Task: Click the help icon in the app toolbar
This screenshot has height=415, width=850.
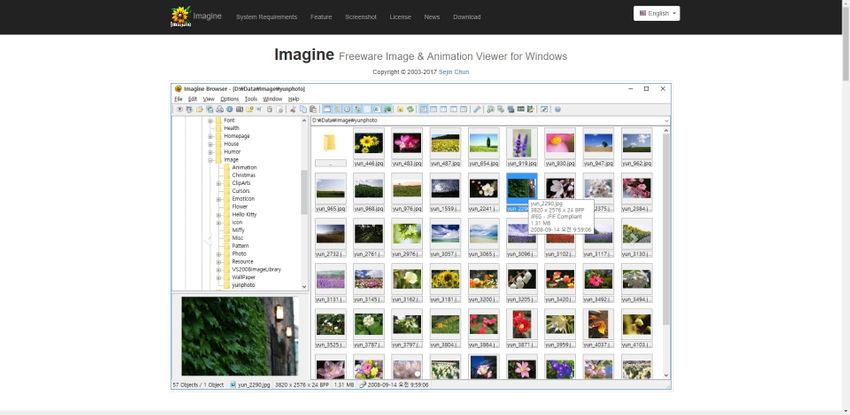Action: coord(557,109)
